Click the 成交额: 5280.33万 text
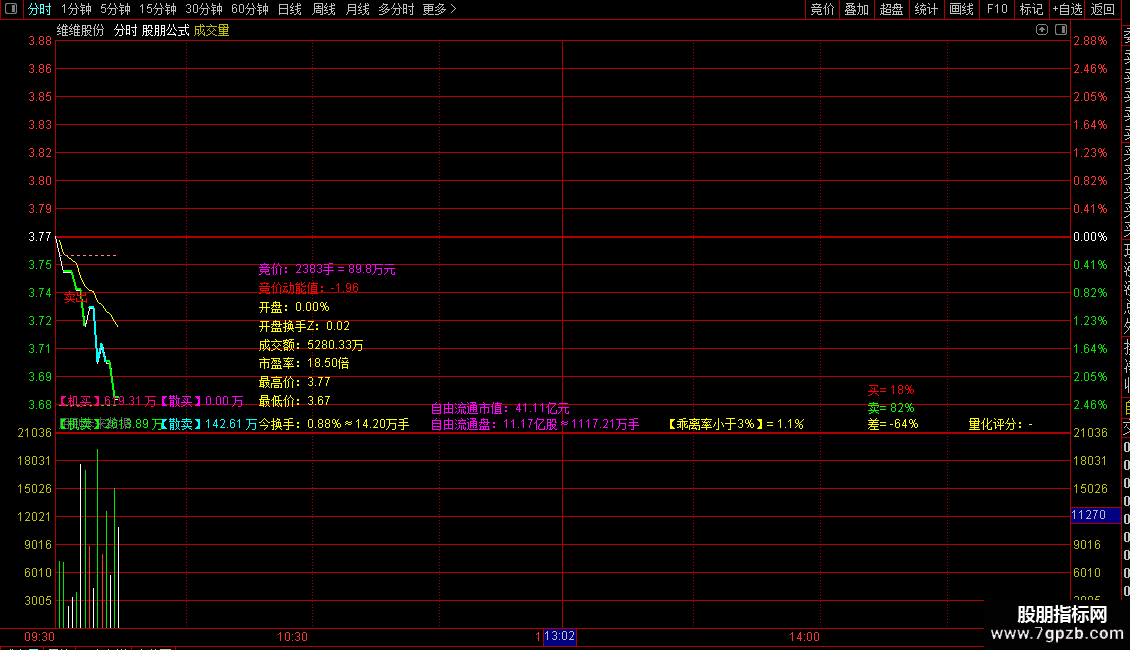 [311, 345]
